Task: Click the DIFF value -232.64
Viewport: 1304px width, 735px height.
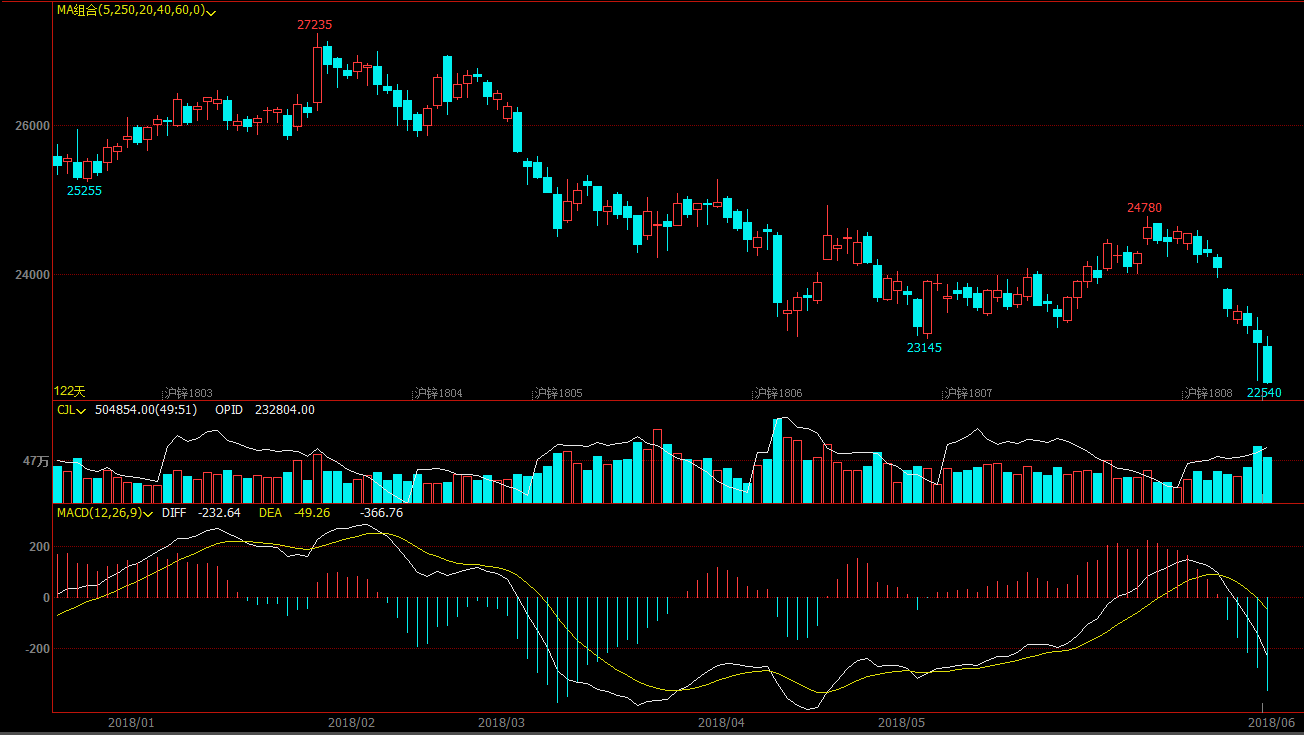Action: point(219,513)
